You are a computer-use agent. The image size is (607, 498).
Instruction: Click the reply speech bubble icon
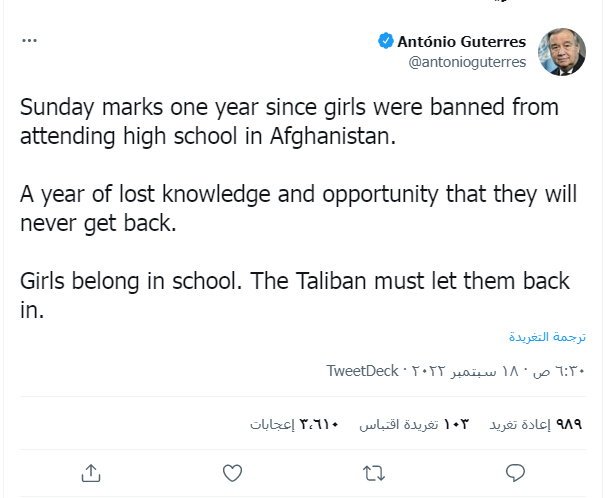point(516,471)
